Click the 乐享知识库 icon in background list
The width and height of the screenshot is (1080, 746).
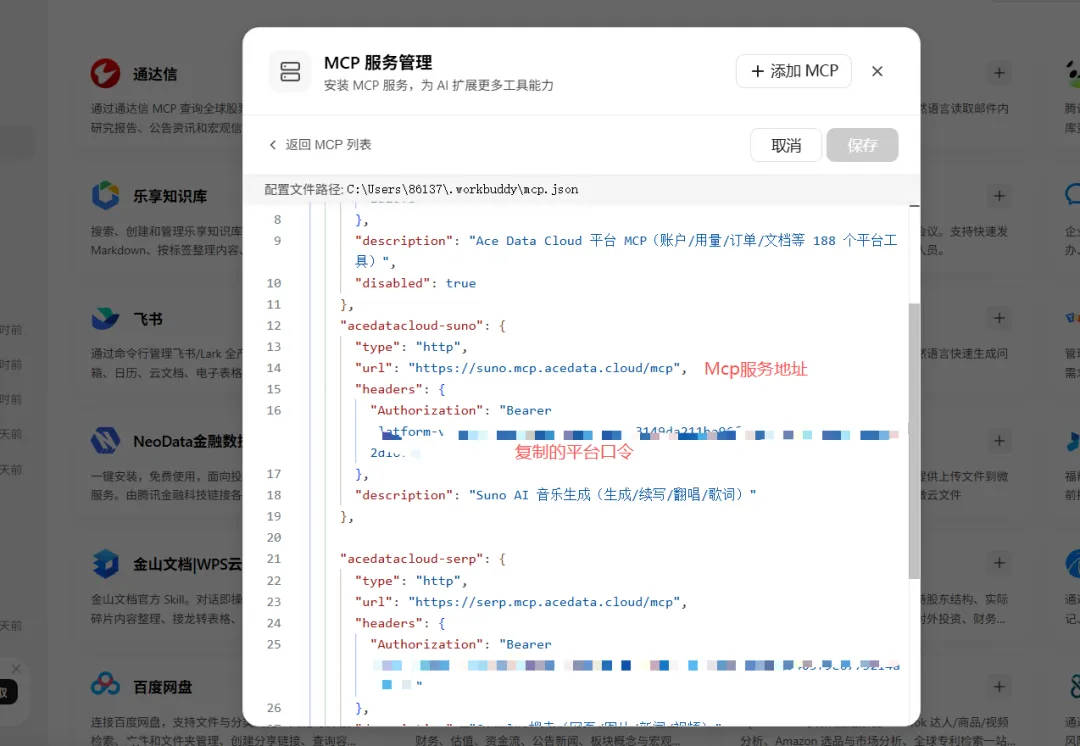[105, 195]
